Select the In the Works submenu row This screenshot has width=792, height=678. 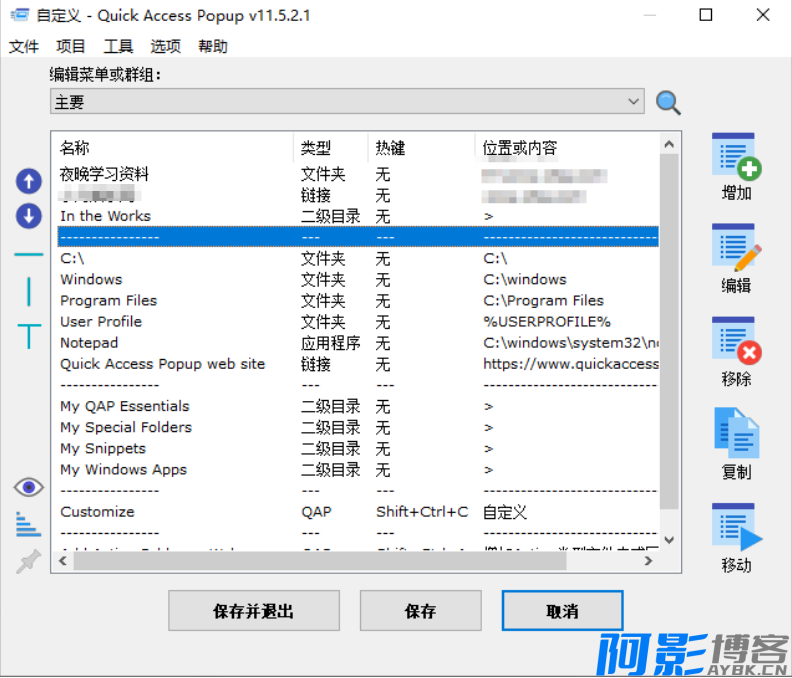click(x=358, y=216)
